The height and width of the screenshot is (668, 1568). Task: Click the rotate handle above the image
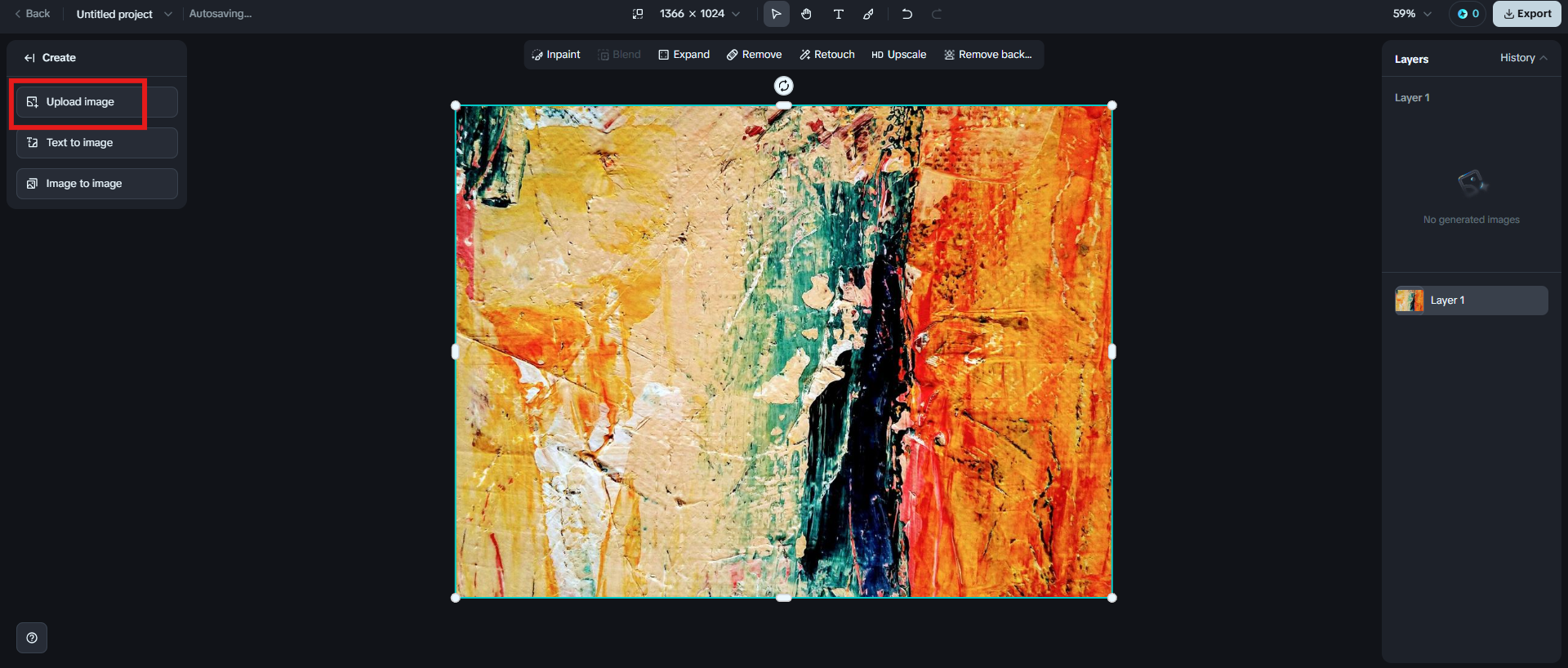[783, 86]
